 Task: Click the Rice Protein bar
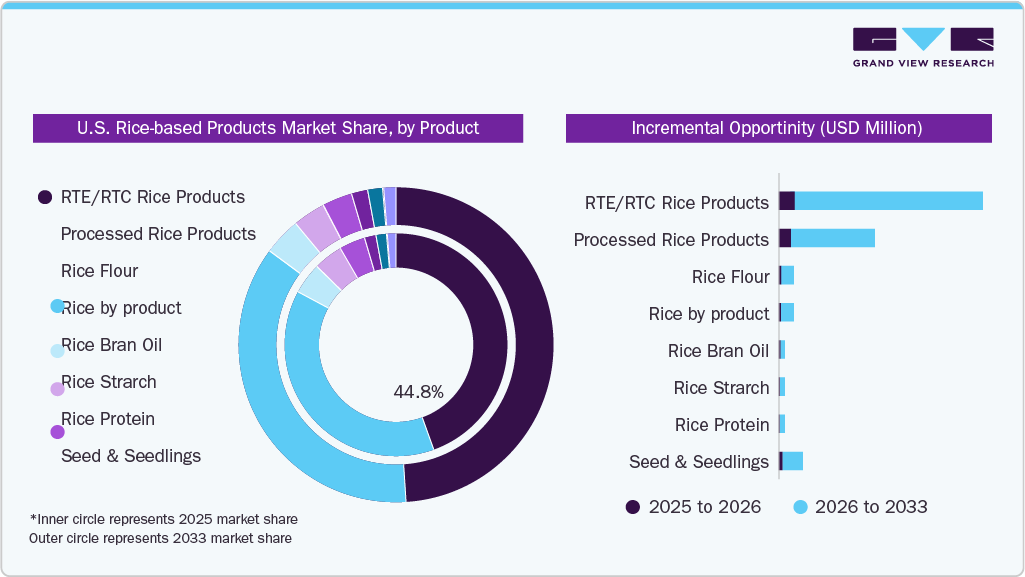tap(782, 424)
